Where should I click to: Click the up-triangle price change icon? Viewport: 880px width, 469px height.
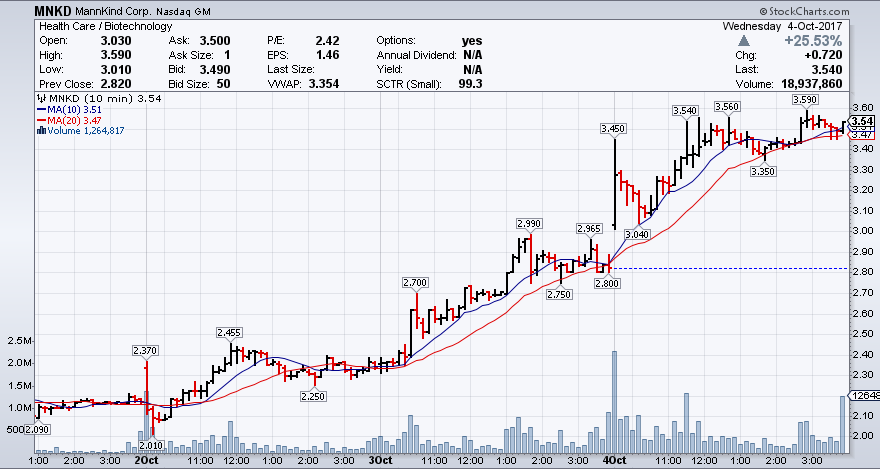coord(743,41)
